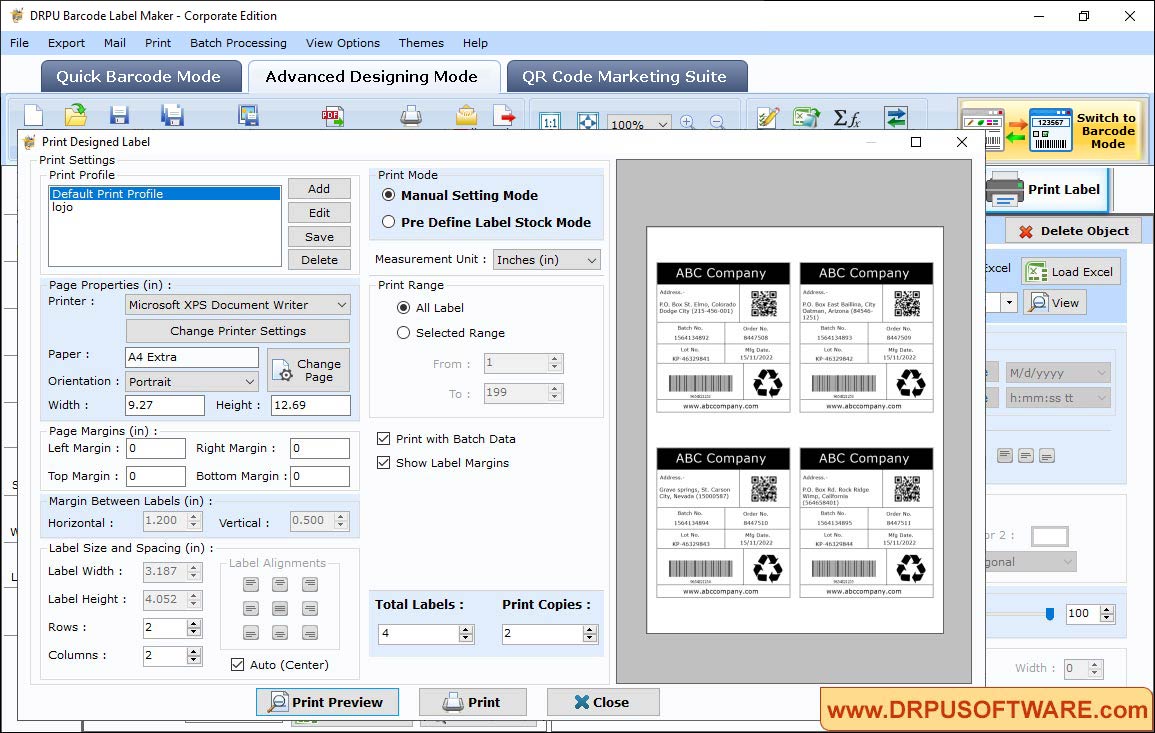Viewport: 1155px width, 733px height.
Task: Click the zoom out magnifier icon
Action: (x=717, y=122)
